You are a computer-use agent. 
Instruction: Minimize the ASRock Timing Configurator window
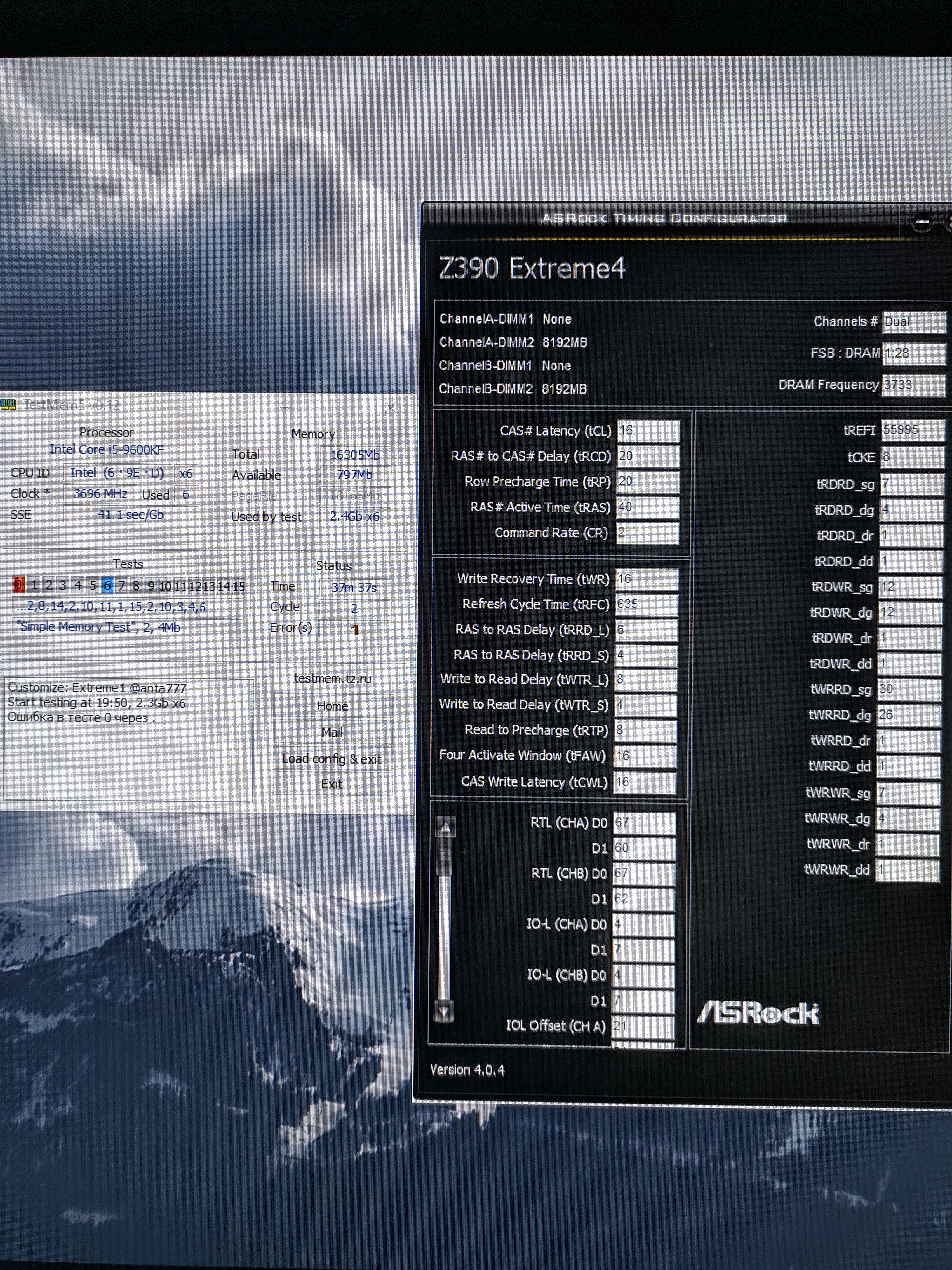(922, 221)
